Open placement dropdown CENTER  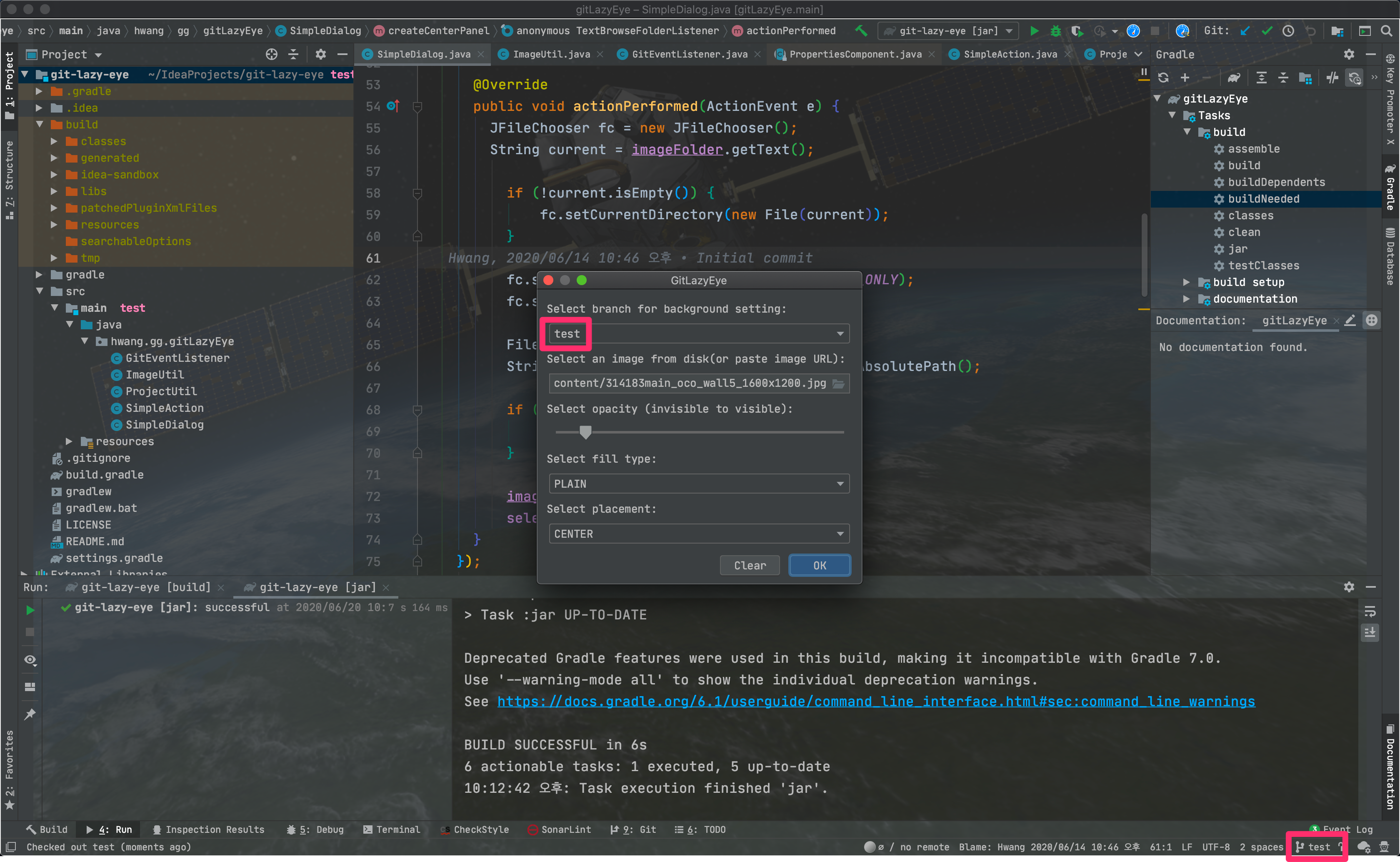[x=699, y=534]
